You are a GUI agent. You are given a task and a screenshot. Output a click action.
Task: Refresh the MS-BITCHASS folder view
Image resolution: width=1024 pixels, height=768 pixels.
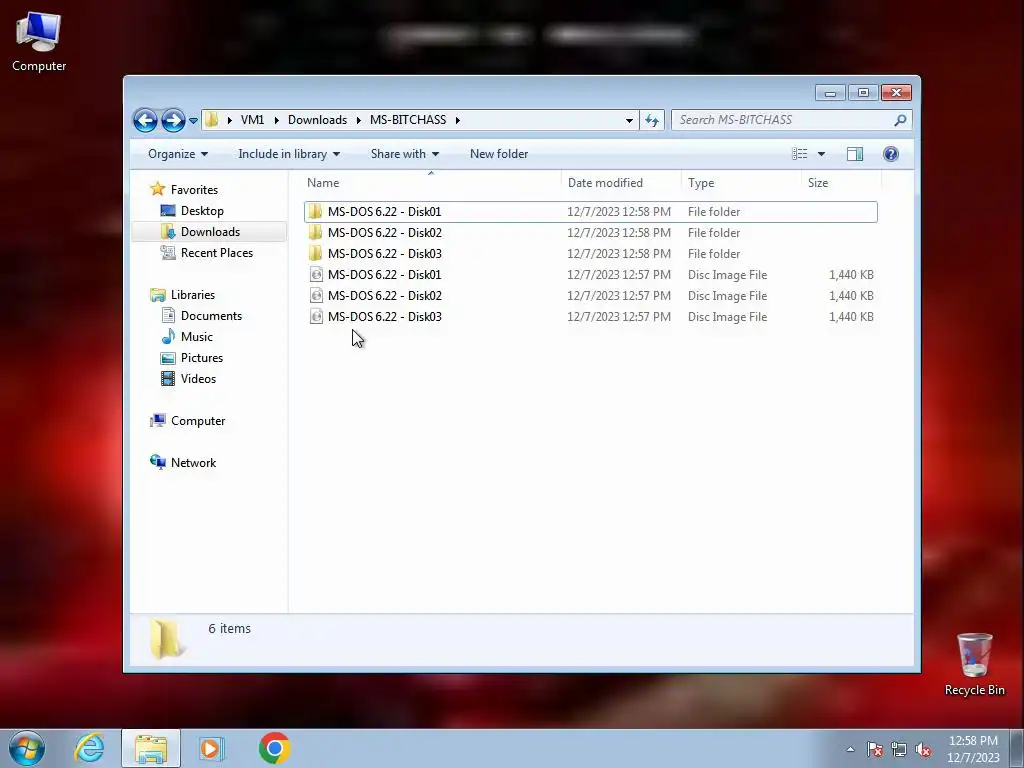coord(652,120)
